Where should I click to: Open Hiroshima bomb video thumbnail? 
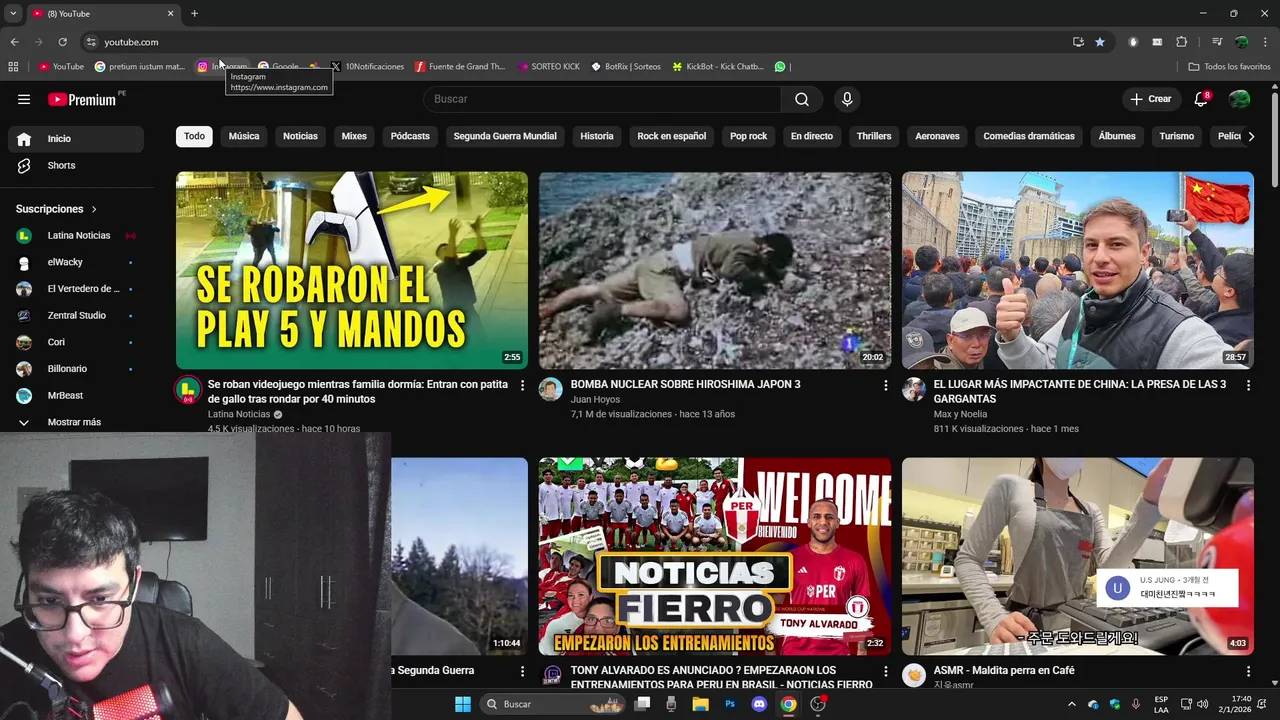coord(715,270)
